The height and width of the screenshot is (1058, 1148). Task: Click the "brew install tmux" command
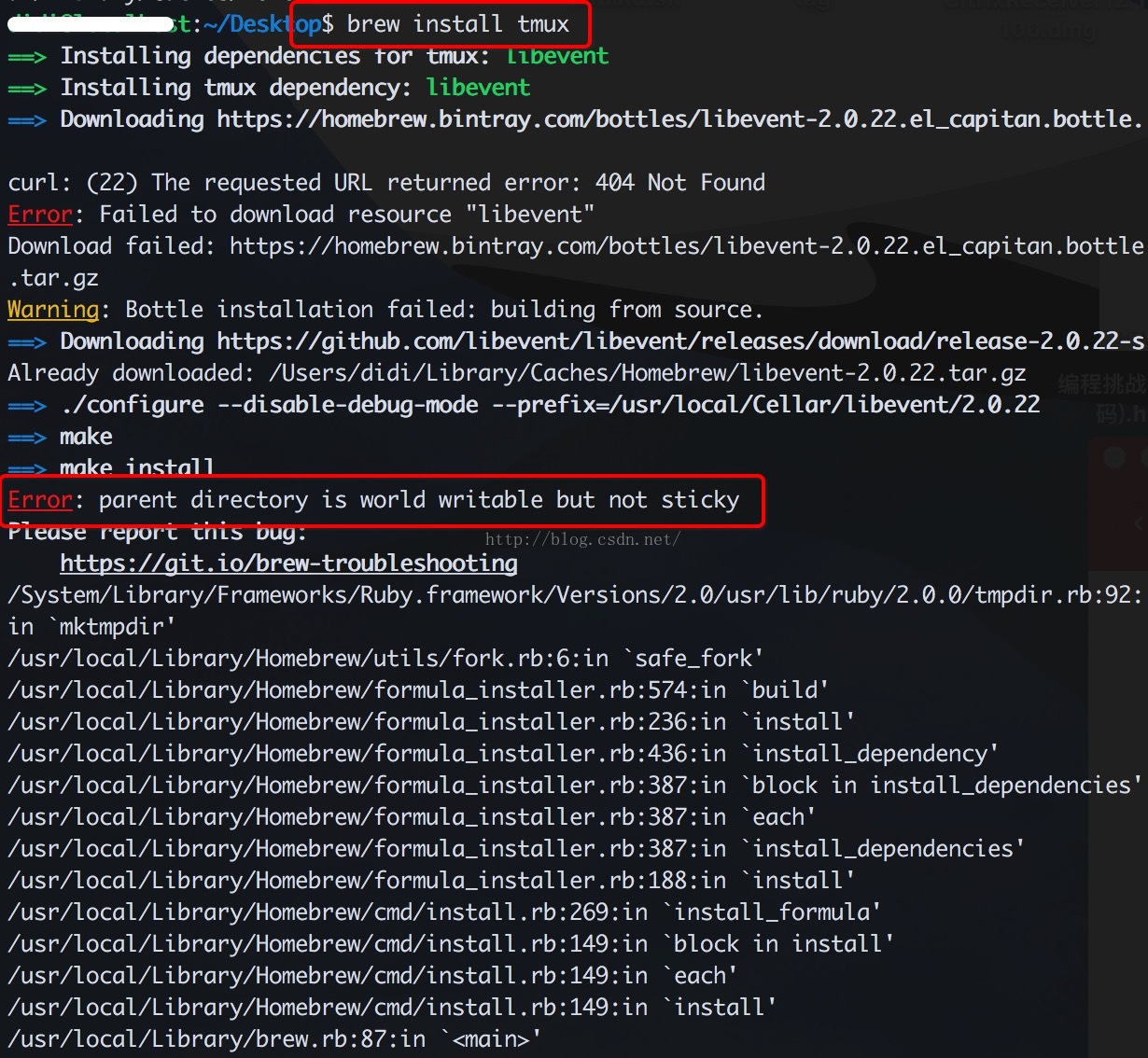(x=457, y=24)
